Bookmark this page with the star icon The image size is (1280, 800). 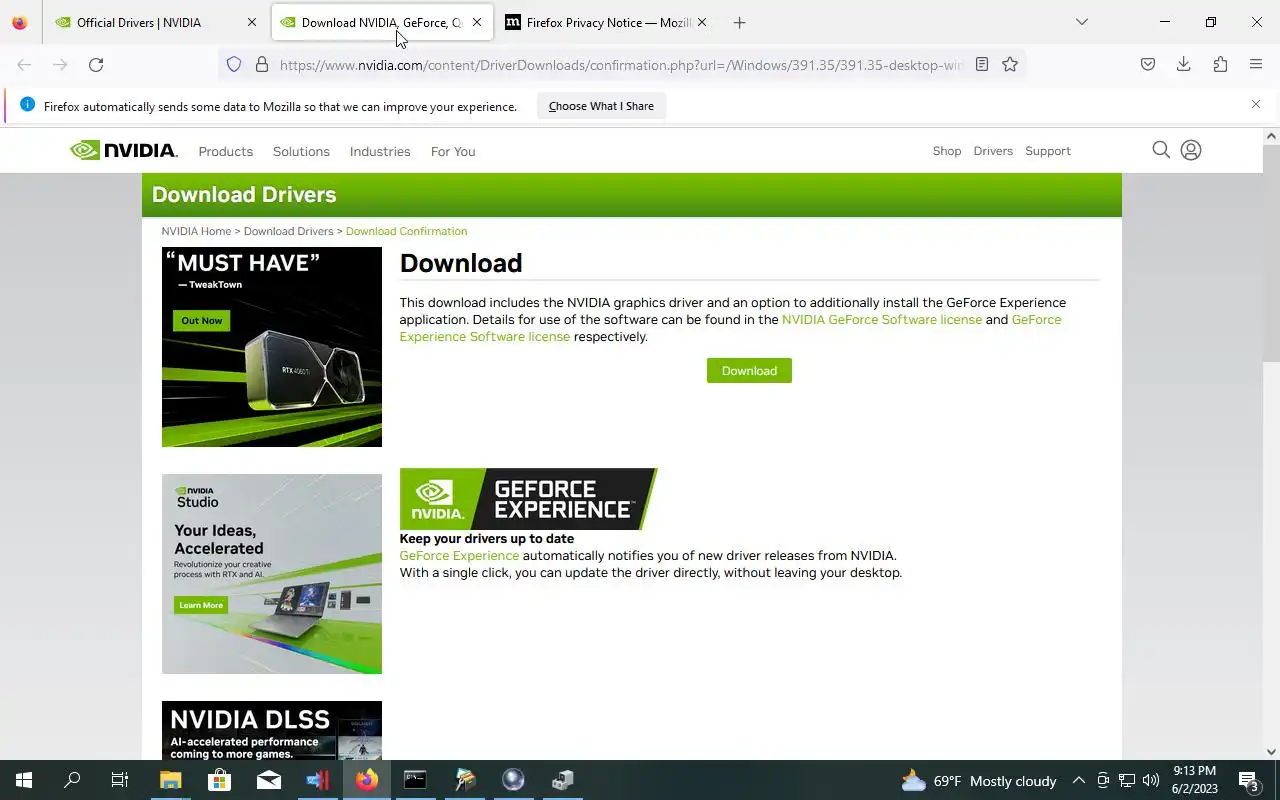pos(1010,64)
